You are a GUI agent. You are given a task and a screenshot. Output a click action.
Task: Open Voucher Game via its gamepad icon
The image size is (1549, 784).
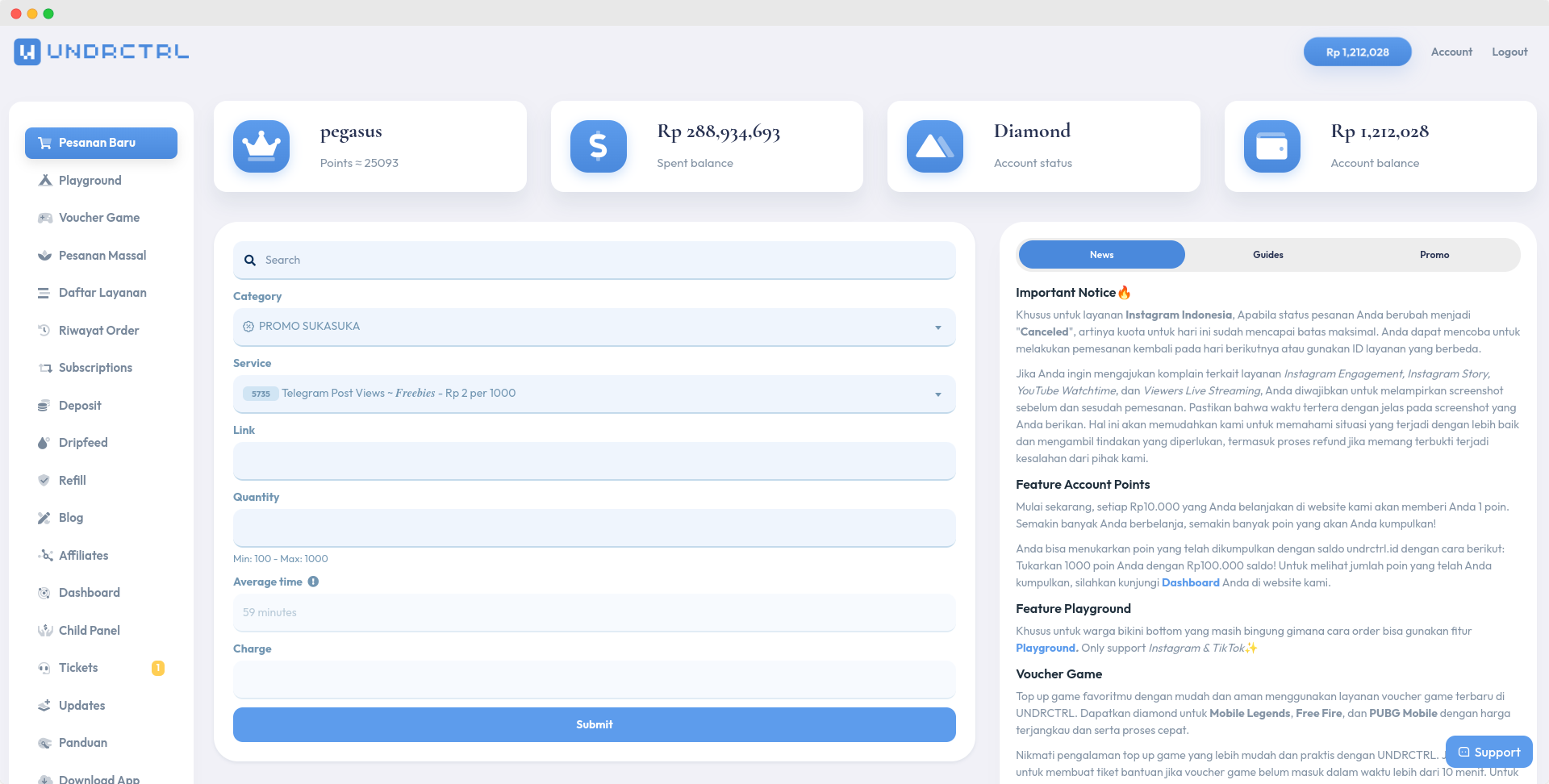click(x=44, y=218)
